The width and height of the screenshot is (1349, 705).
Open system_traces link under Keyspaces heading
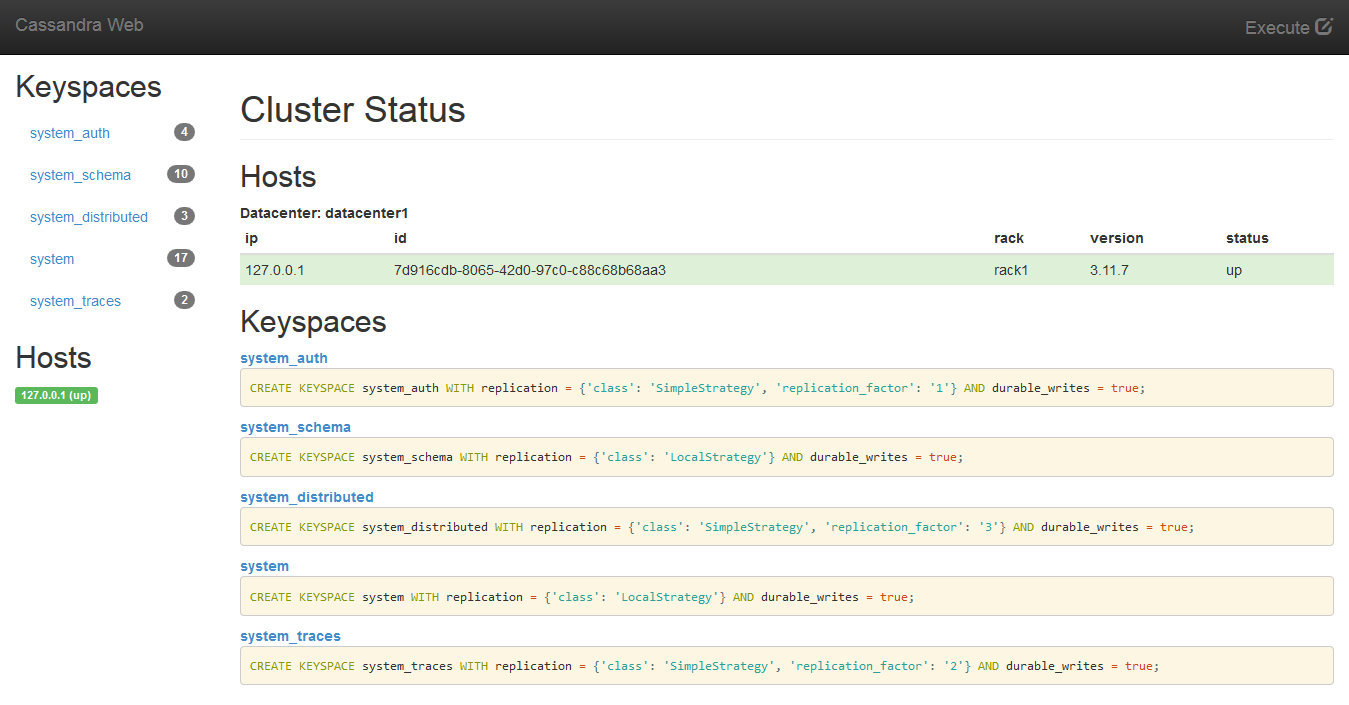coord(290,636)
